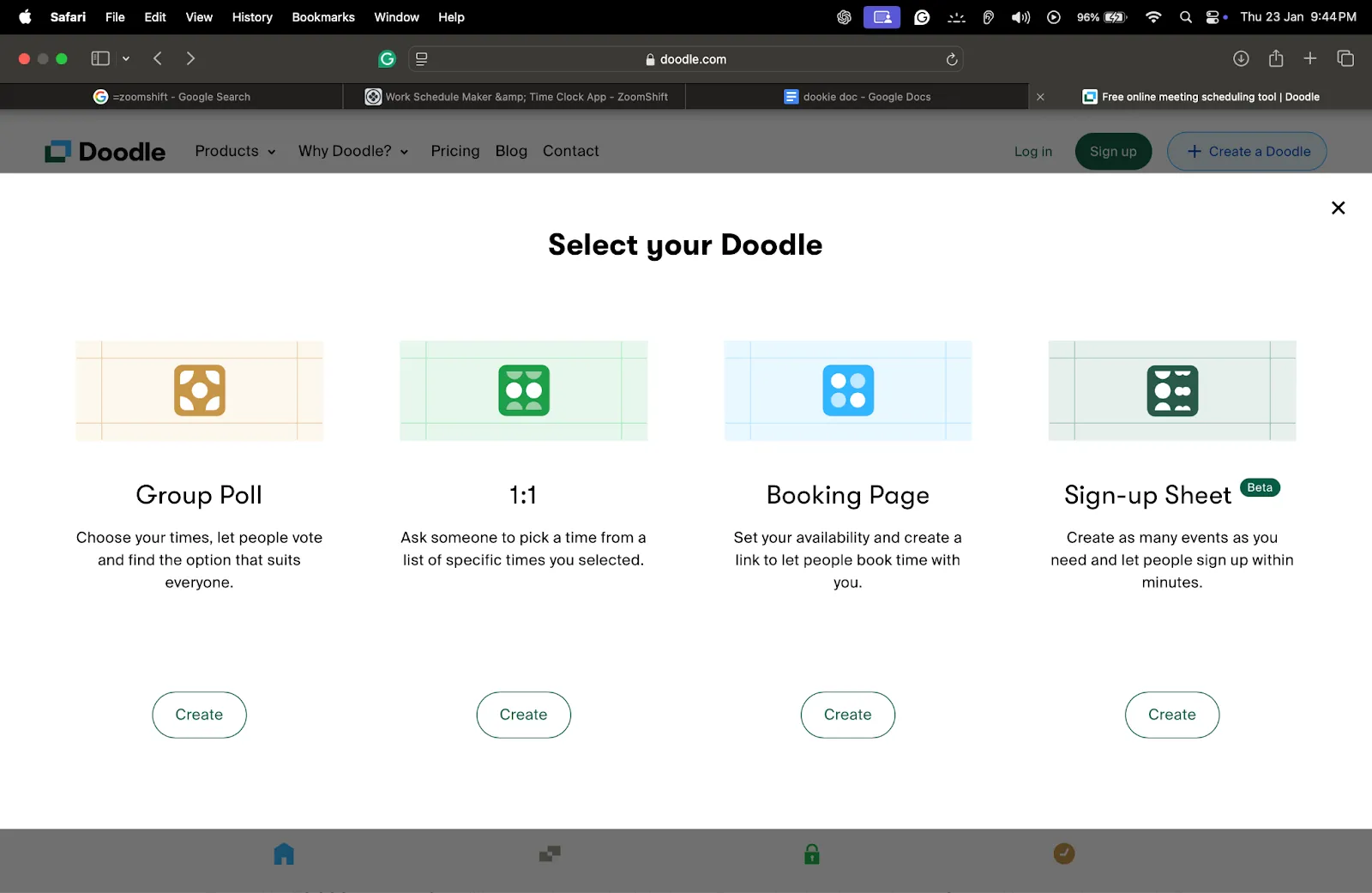Open the Edit menu

(x=155, y=16)
